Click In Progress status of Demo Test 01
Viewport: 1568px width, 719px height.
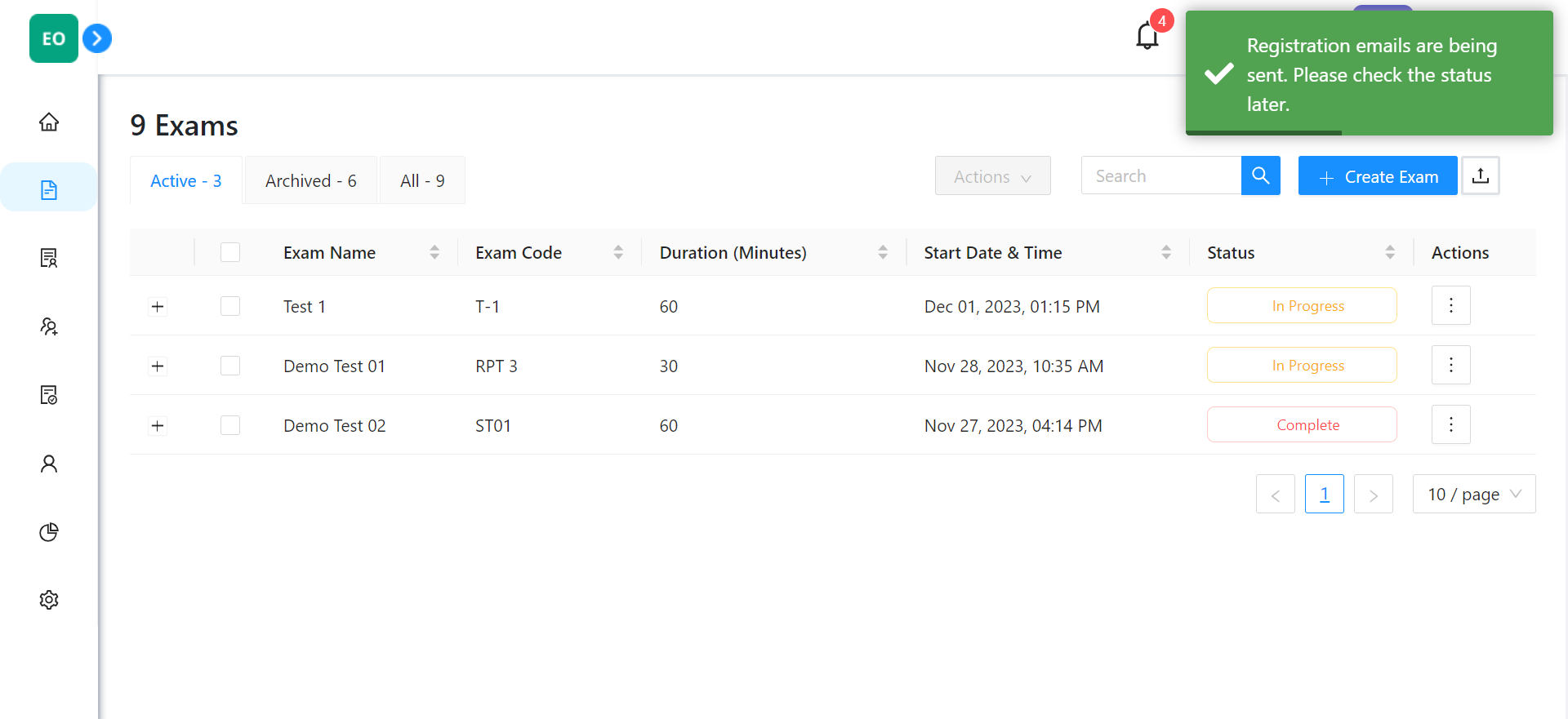[1302, 365]
